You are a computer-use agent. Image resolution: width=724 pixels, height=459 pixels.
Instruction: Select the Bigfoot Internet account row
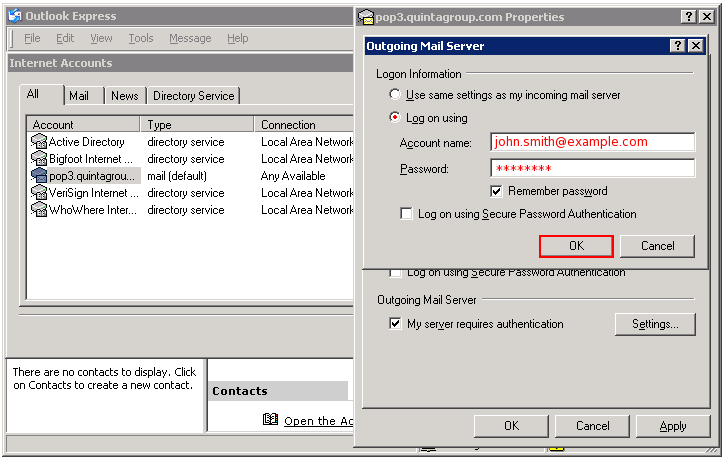190,159
